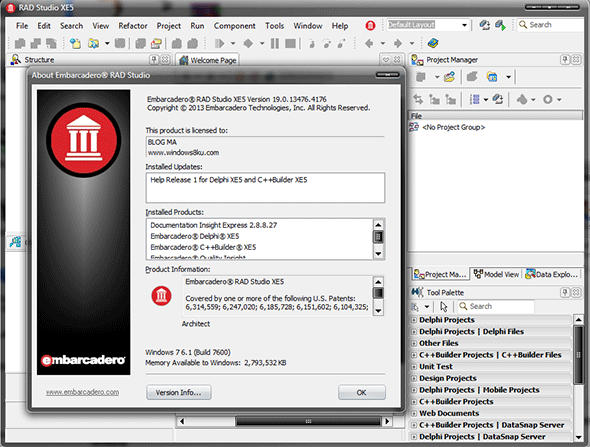Open the Run button dropdown arrow
The image size is (590, 447).
coord(233,44)
